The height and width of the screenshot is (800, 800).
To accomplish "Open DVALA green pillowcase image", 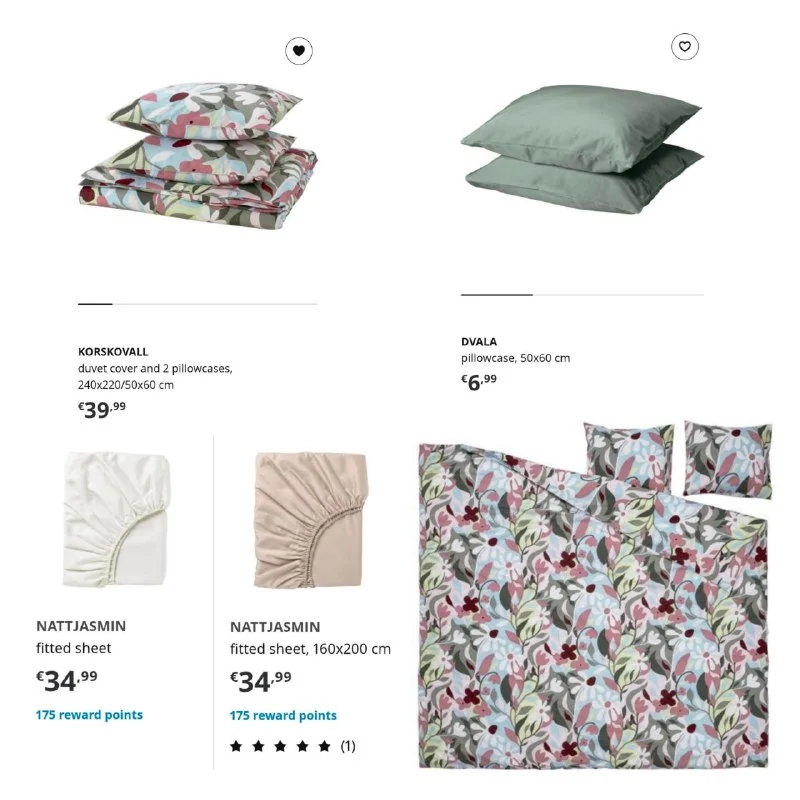I will coord(582,148).
